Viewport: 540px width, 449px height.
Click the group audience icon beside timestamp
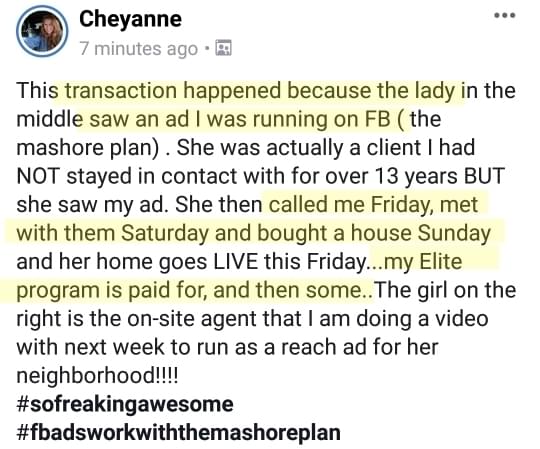coord(223,48)
